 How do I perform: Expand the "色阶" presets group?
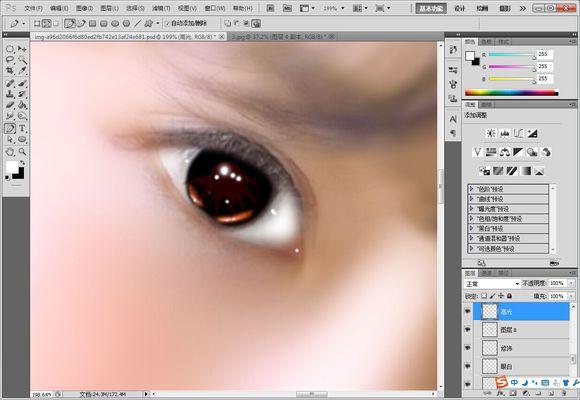(471, 189)
